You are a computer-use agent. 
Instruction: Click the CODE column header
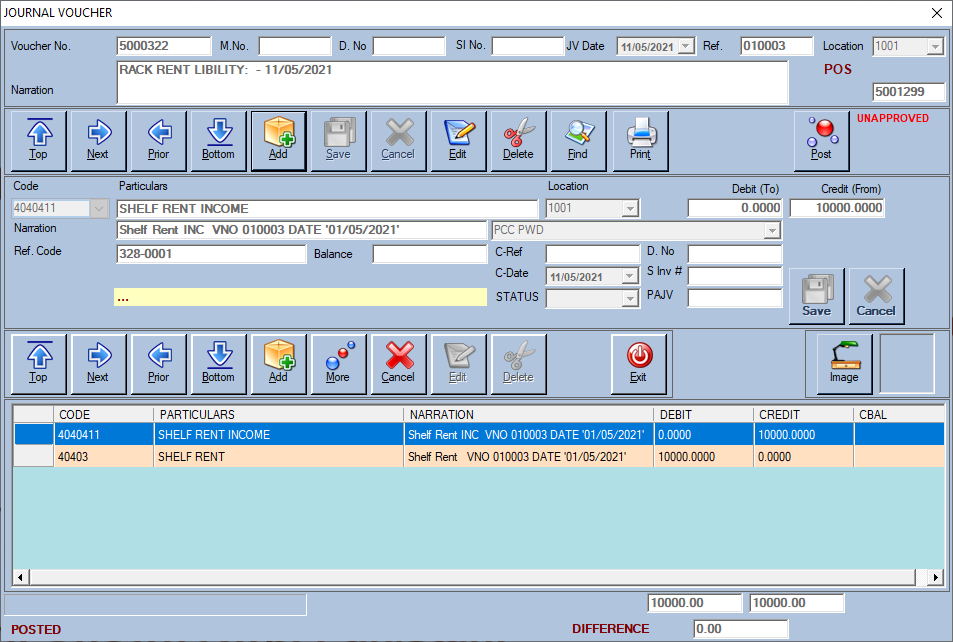(103, 415)
